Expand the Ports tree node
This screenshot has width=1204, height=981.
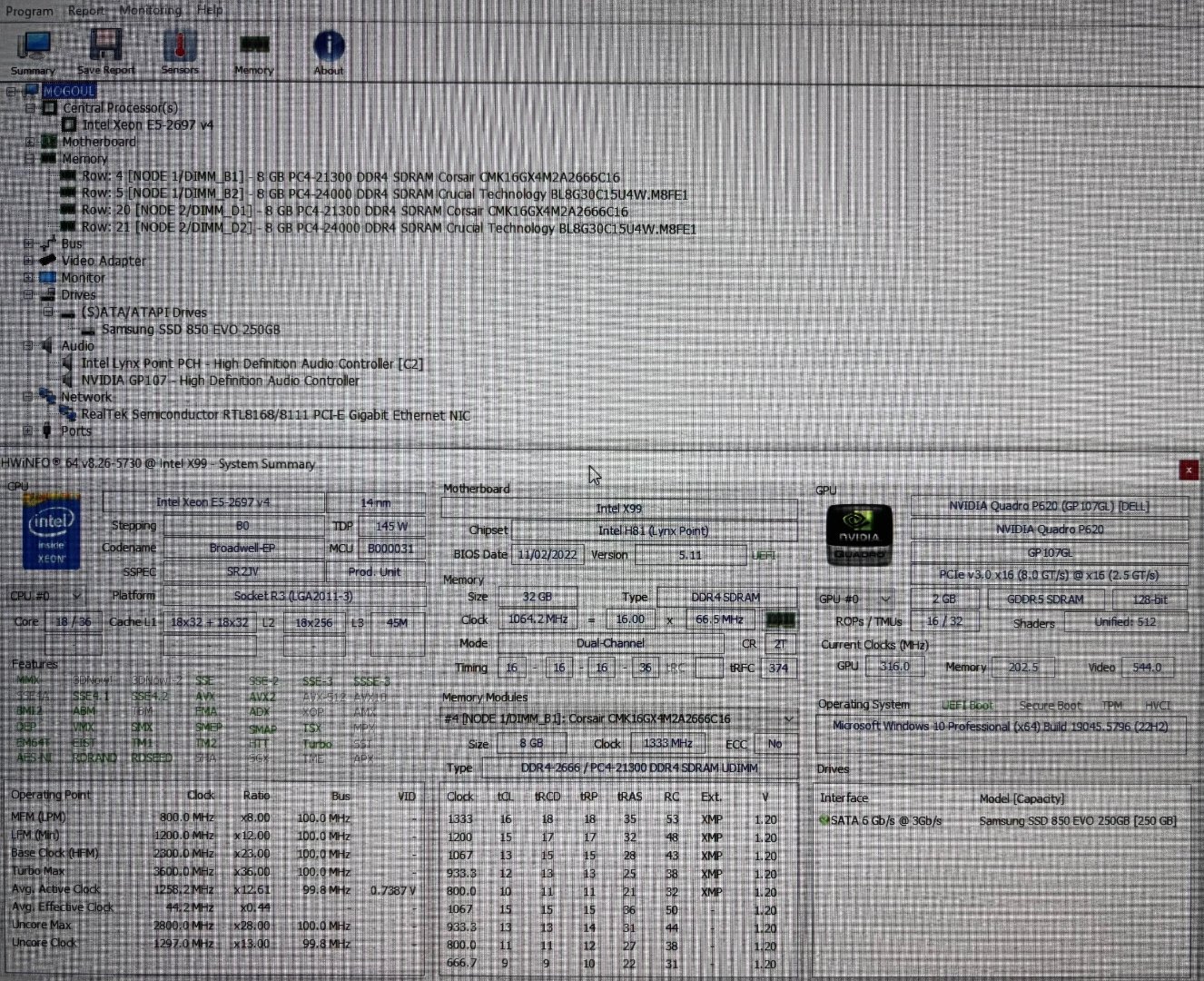(28, 431)
